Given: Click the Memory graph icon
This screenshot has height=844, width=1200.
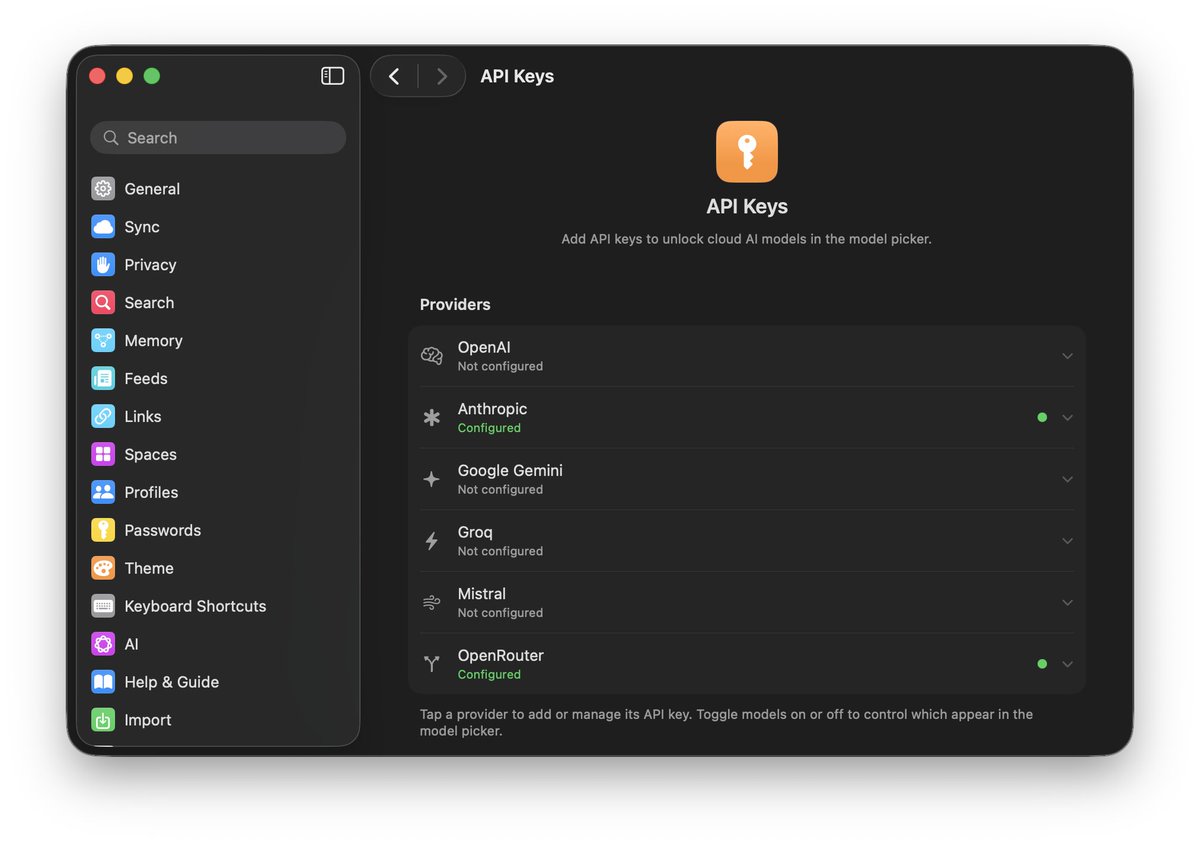Looking at the screenshot, I should 103,341.
